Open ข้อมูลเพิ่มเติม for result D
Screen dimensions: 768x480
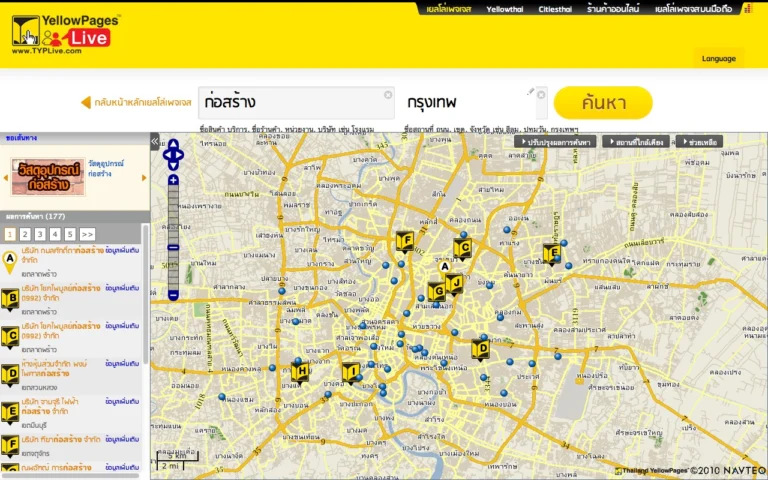[x=122, y=363]
